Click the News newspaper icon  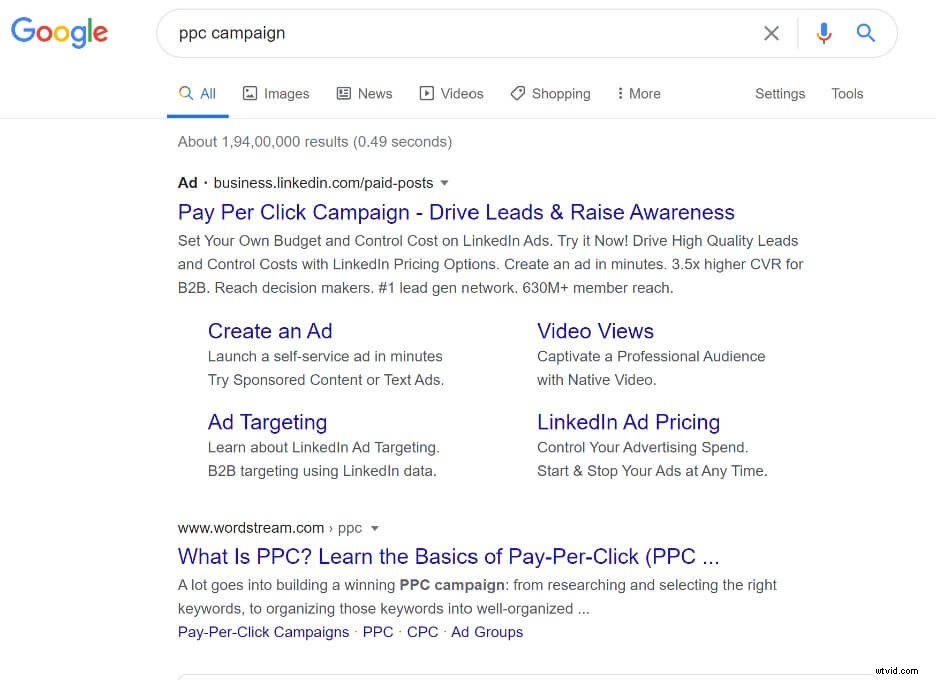343,93
